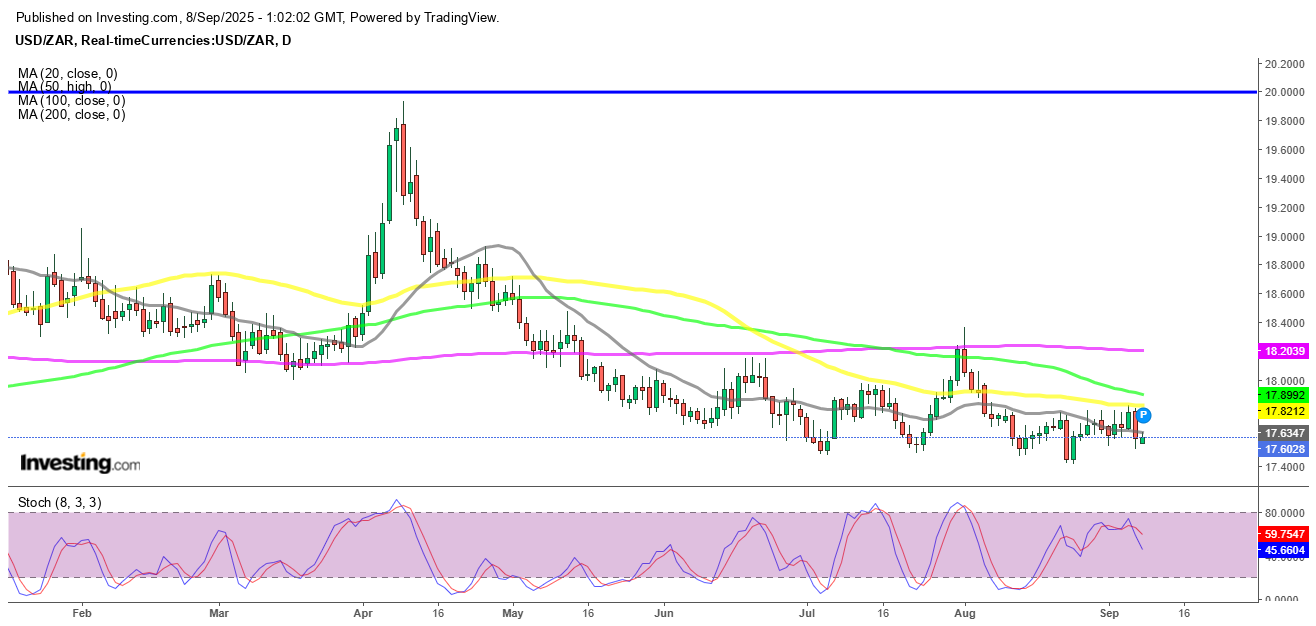Select the MA (20, close, 0) indicator label
Image resolution: width=1316 pixels, height=626 pixels.
67,73
